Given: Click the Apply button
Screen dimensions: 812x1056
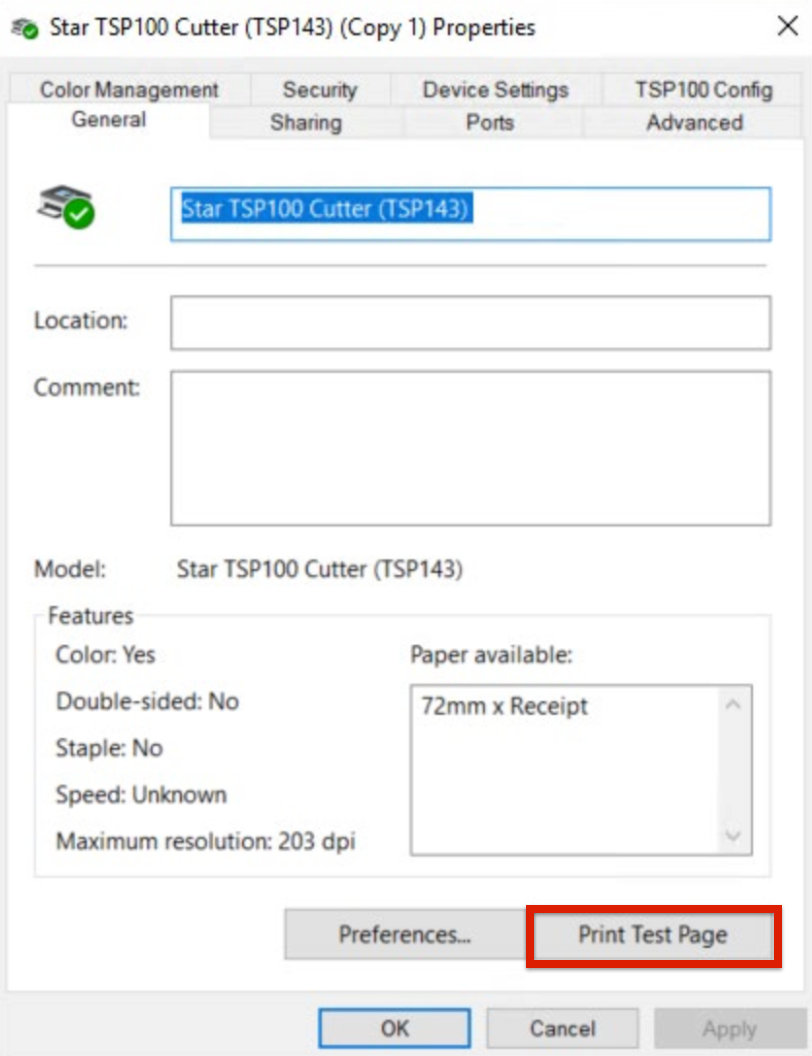Looking at the screenshot, I should click(x=730, y=1028).
